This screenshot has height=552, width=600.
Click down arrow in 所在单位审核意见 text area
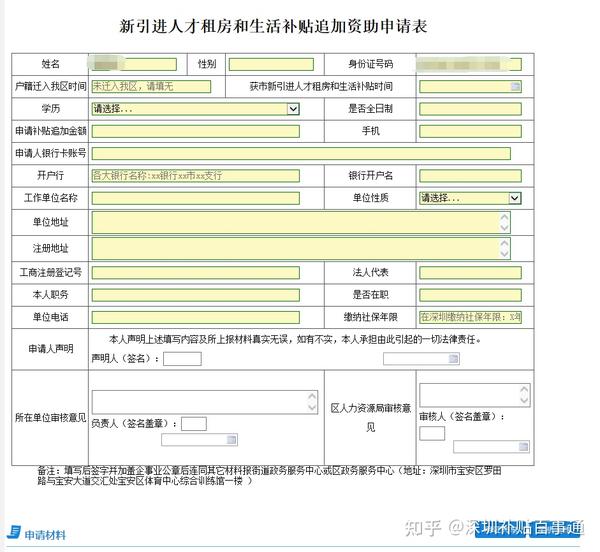pos(312,407)
